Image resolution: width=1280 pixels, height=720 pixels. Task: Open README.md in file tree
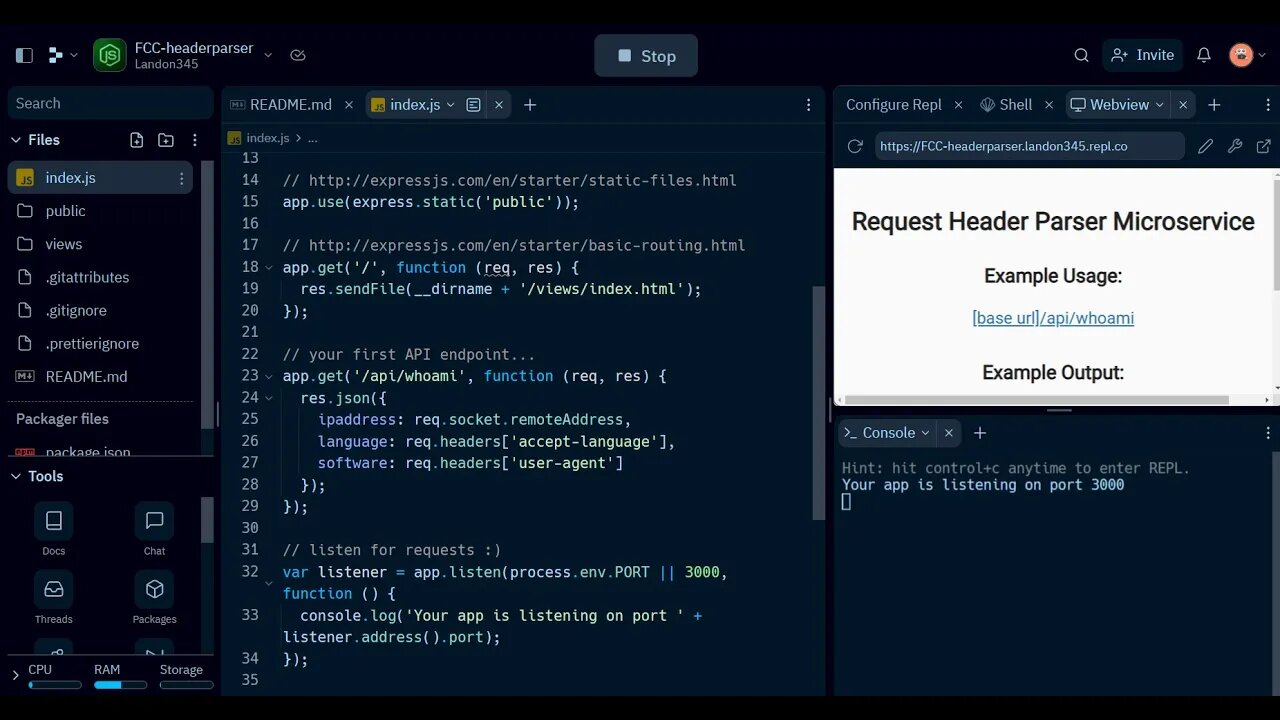click(100, 376)
